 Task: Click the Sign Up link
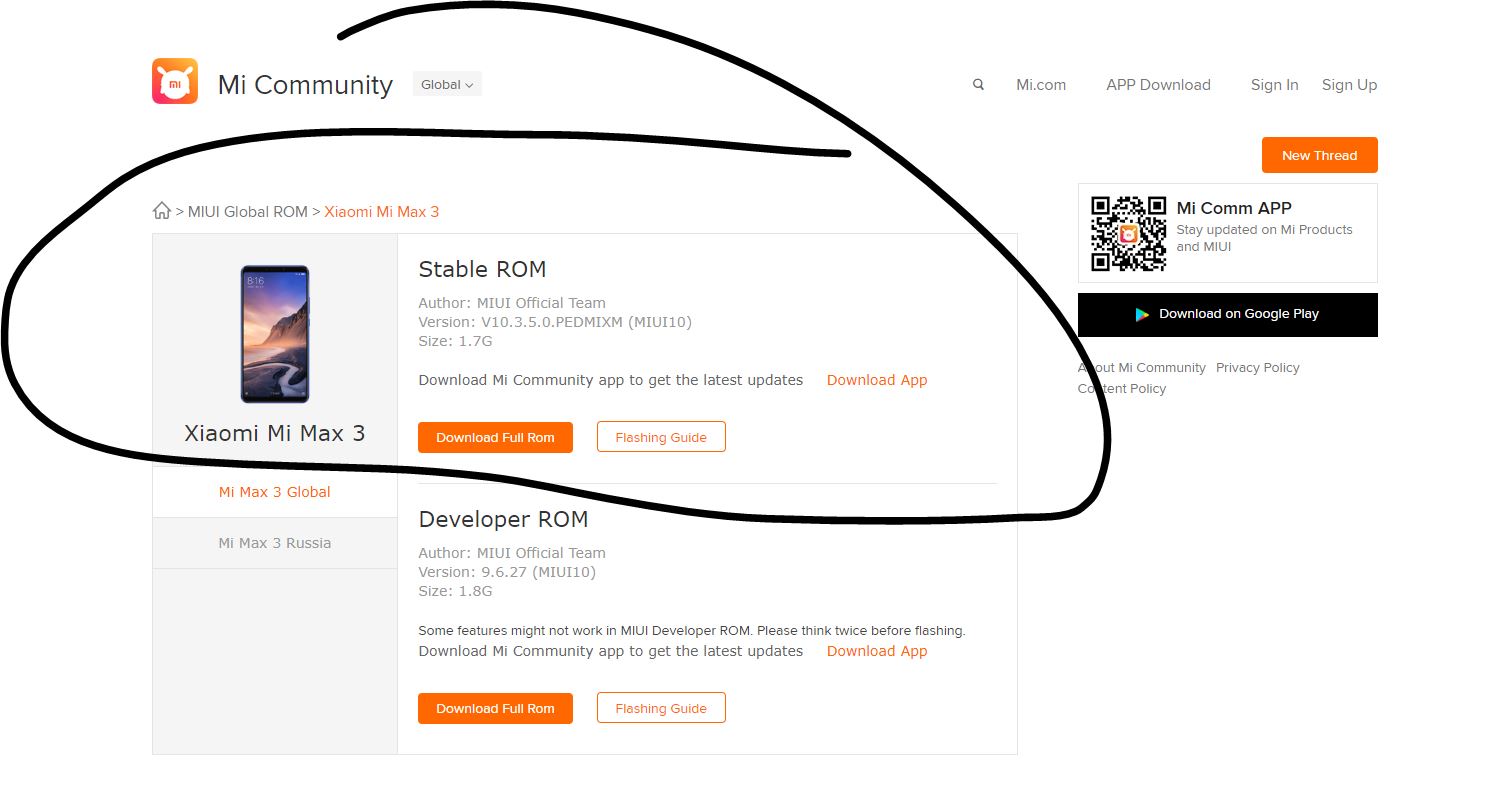click(x=1349, y=85)
